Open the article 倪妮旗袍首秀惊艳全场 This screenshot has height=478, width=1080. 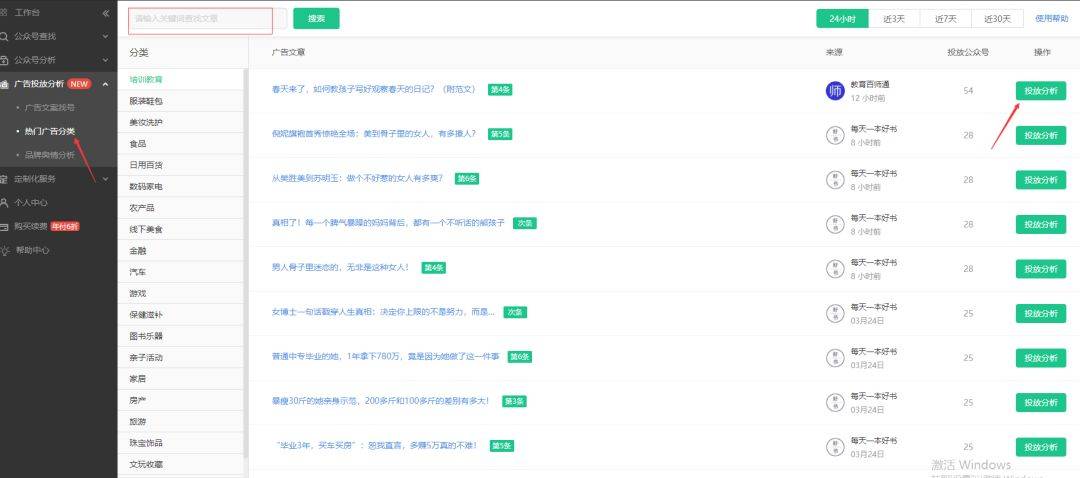point(373,134)
